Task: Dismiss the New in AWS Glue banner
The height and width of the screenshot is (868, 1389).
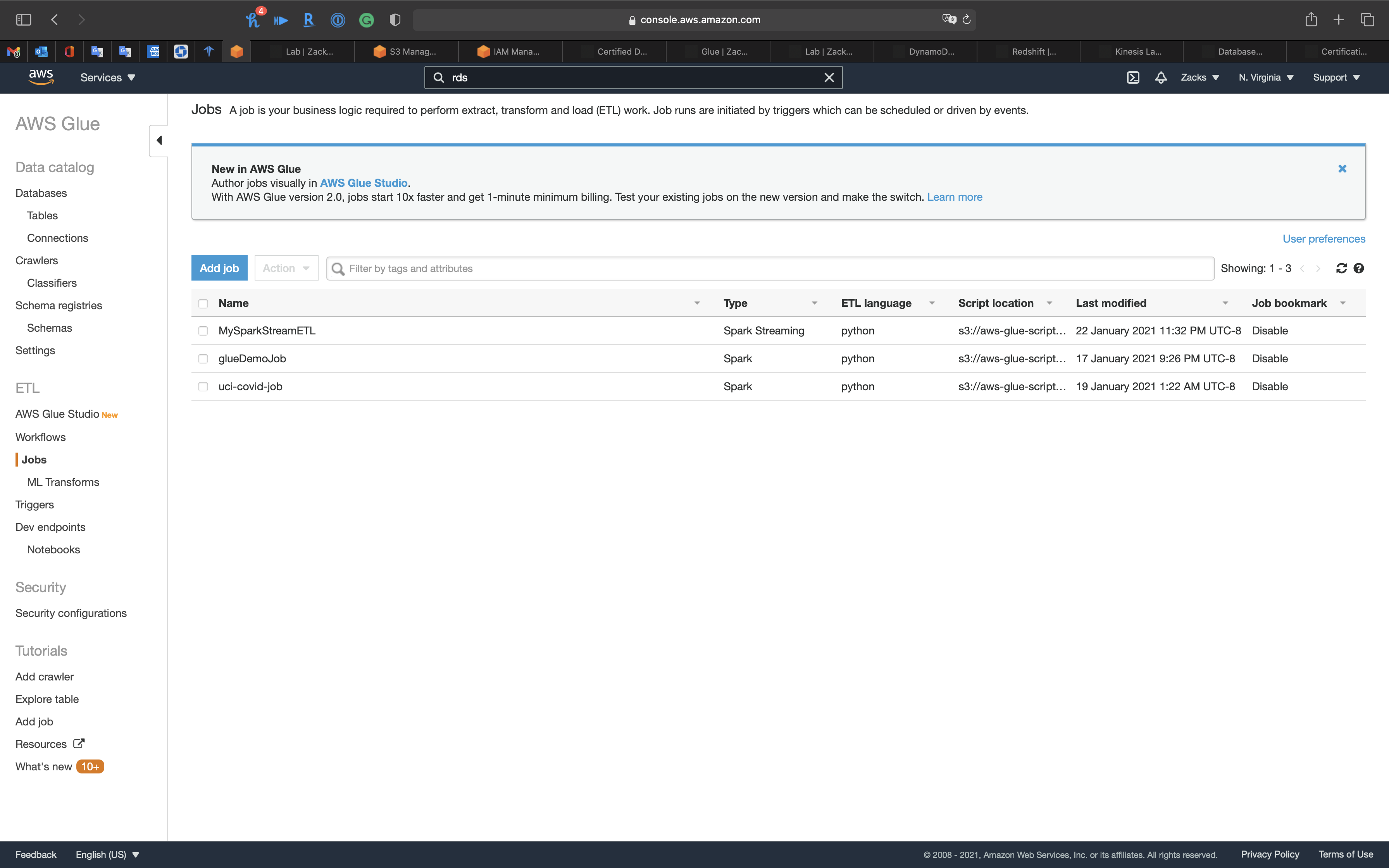Action: pyautogui.click(x=1342, y=169)
